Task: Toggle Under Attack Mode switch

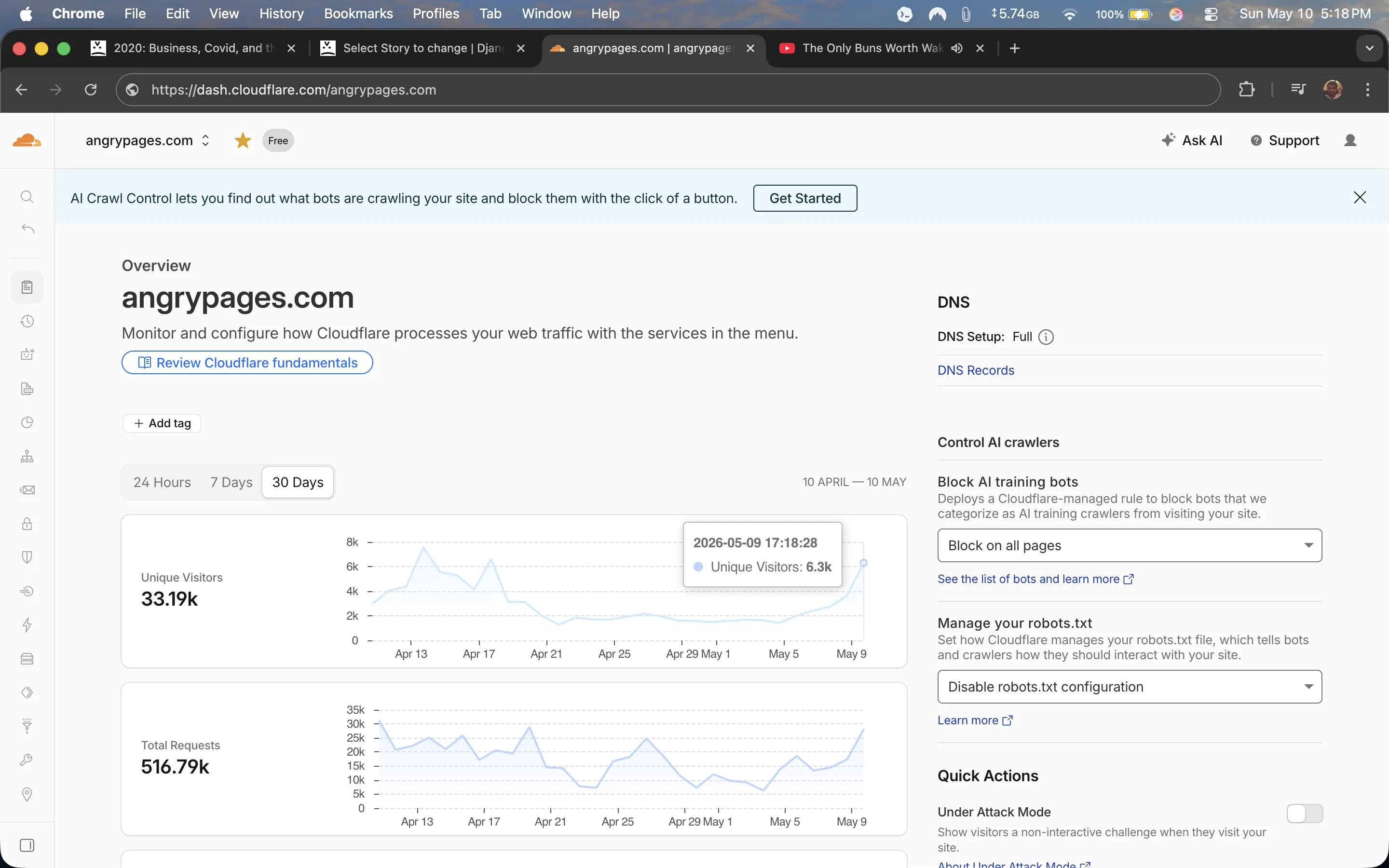Action: pyautogui.click(x=1305, y=814)
